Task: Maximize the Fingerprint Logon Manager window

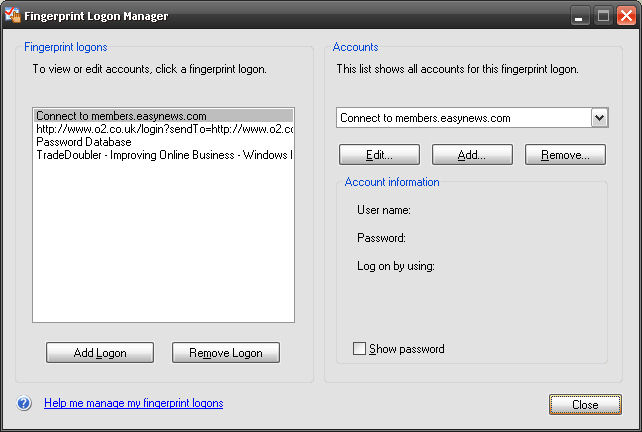Action: point(603,16)
